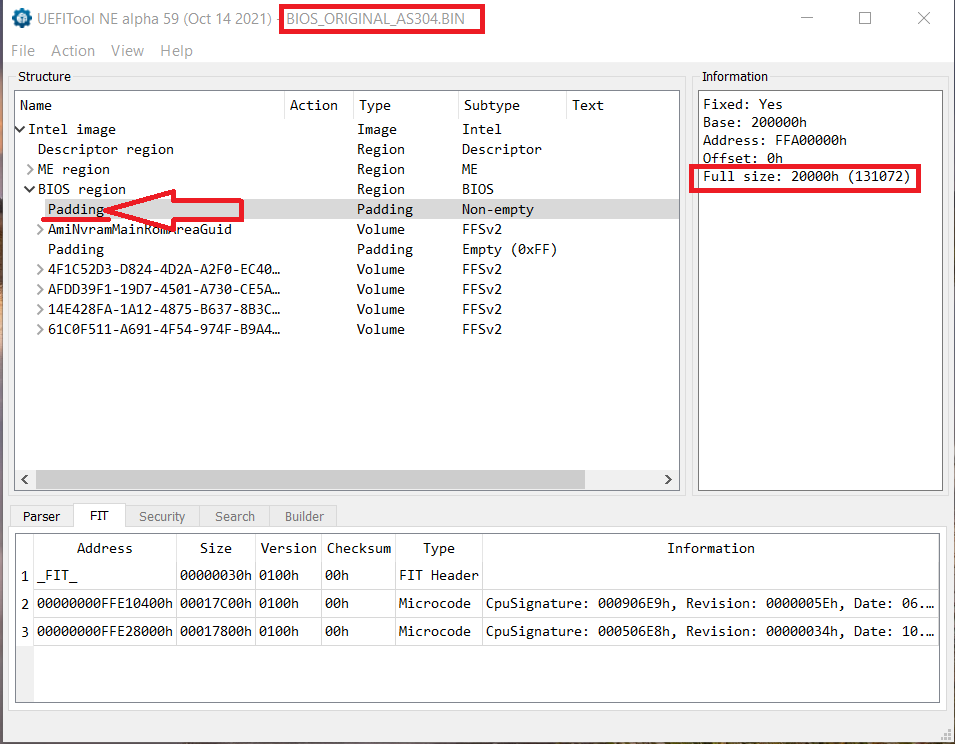Switch to the Builder tab
955x744 pixels.
pyautogui.click(x=304, y=516)
